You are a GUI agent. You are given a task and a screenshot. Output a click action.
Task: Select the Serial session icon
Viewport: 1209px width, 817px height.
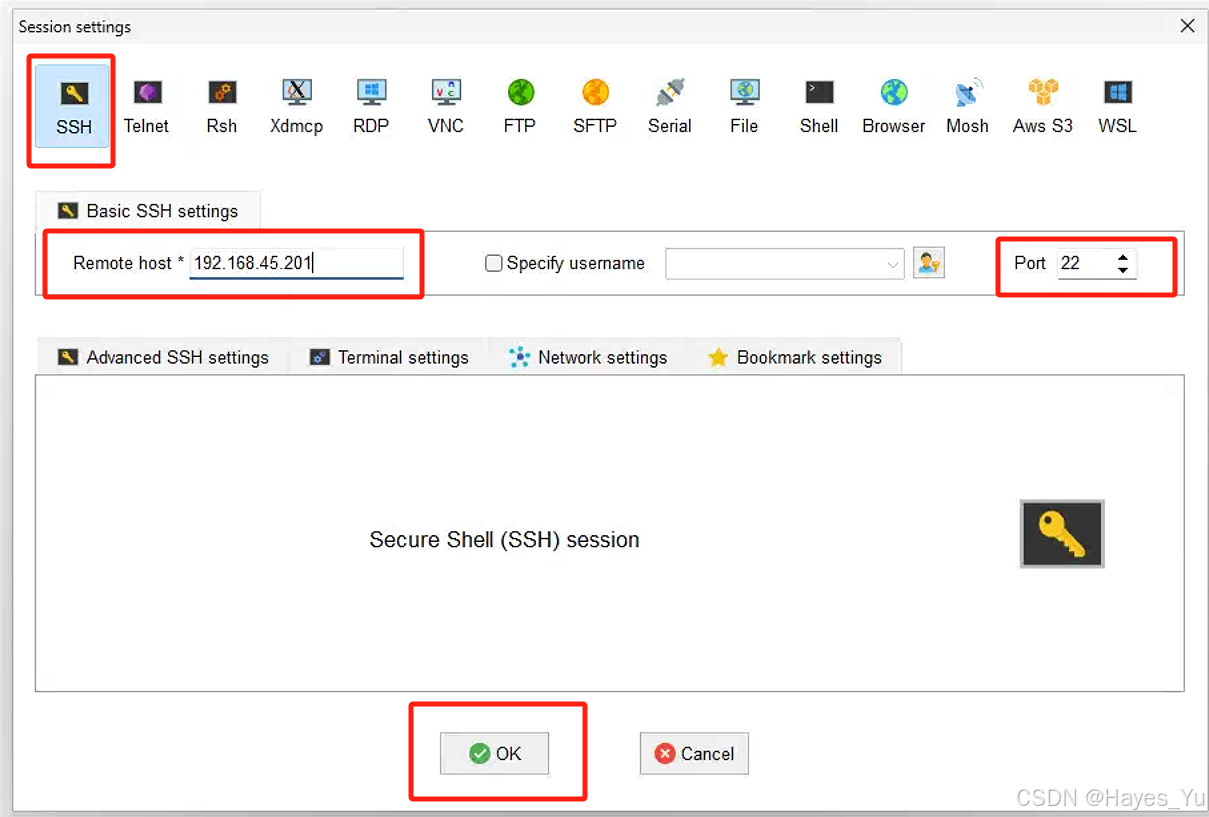pos(670,107)
